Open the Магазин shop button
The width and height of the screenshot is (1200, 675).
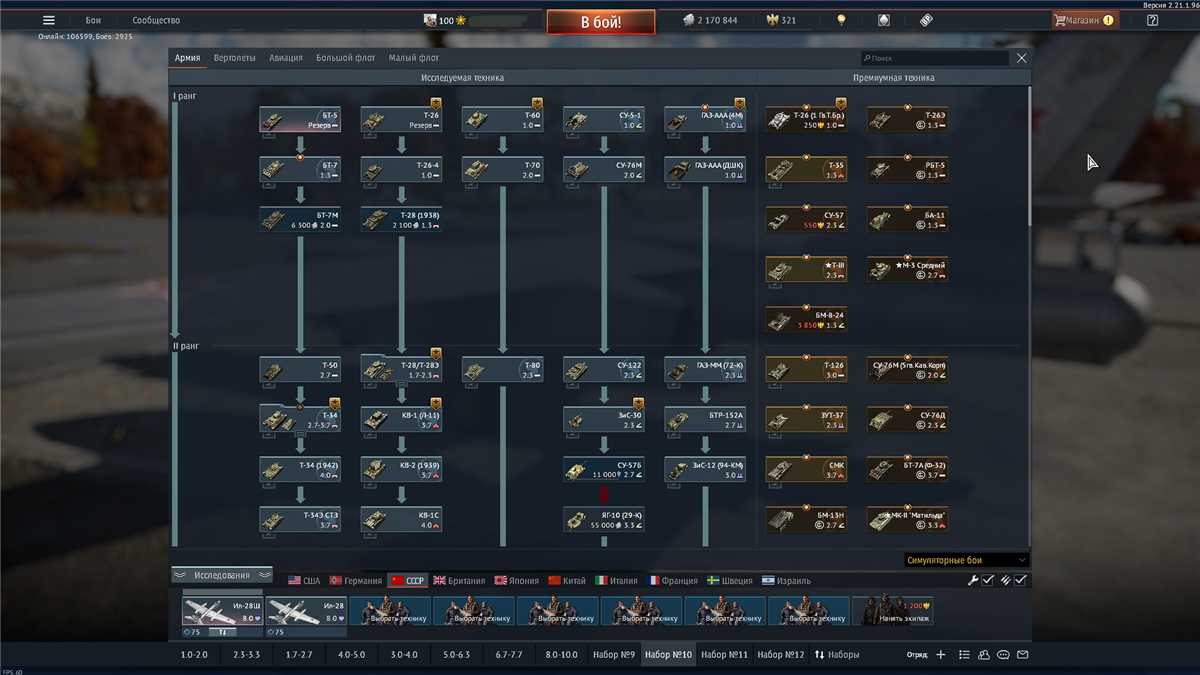pyautogui.click(x=1085, y=20)
